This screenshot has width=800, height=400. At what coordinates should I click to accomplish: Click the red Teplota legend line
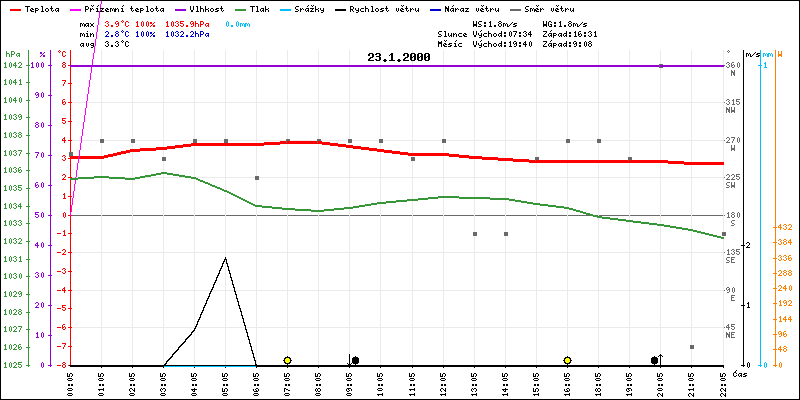coord(14,8)
